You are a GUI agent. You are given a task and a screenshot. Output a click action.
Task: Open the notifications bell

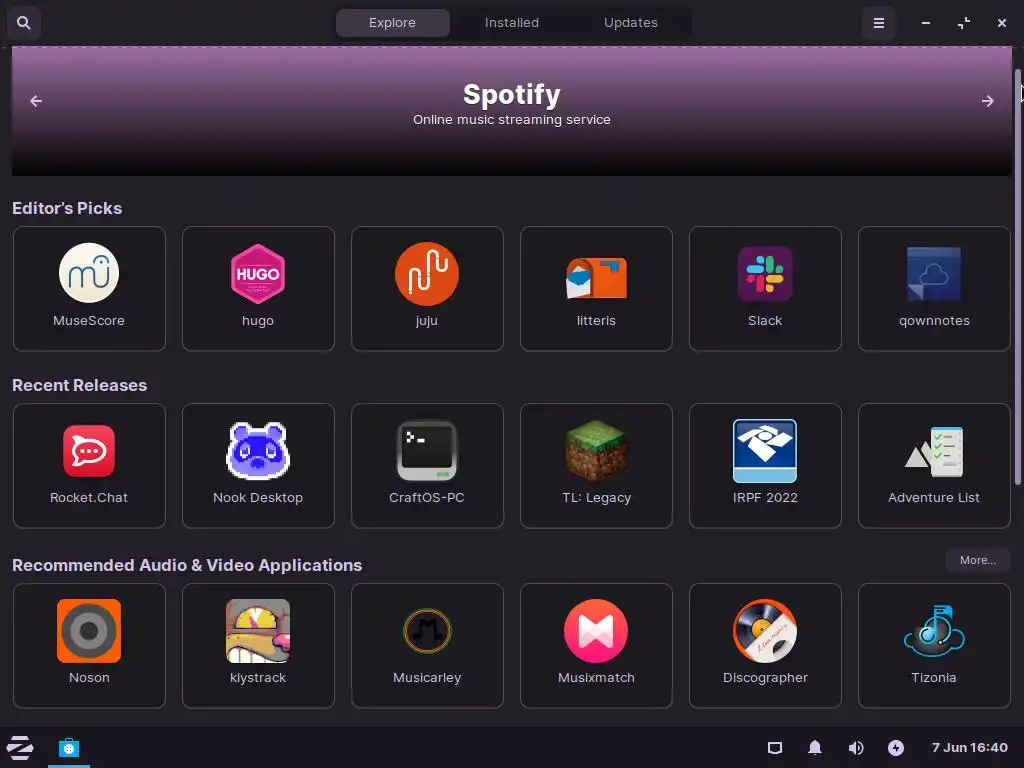(815, 748)
